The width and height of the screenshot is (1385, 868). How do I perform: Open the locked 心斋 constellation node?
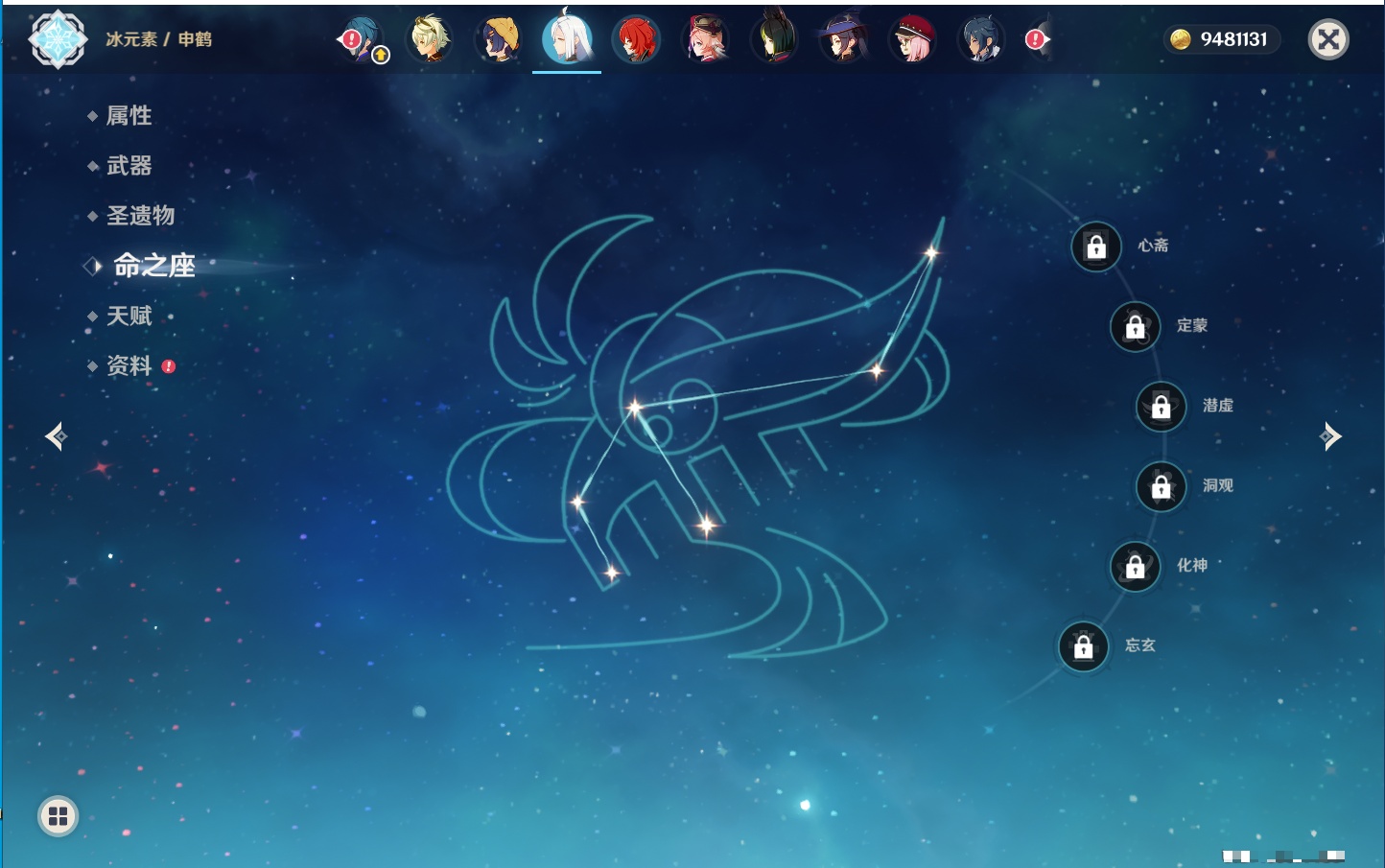[1096, 246]
